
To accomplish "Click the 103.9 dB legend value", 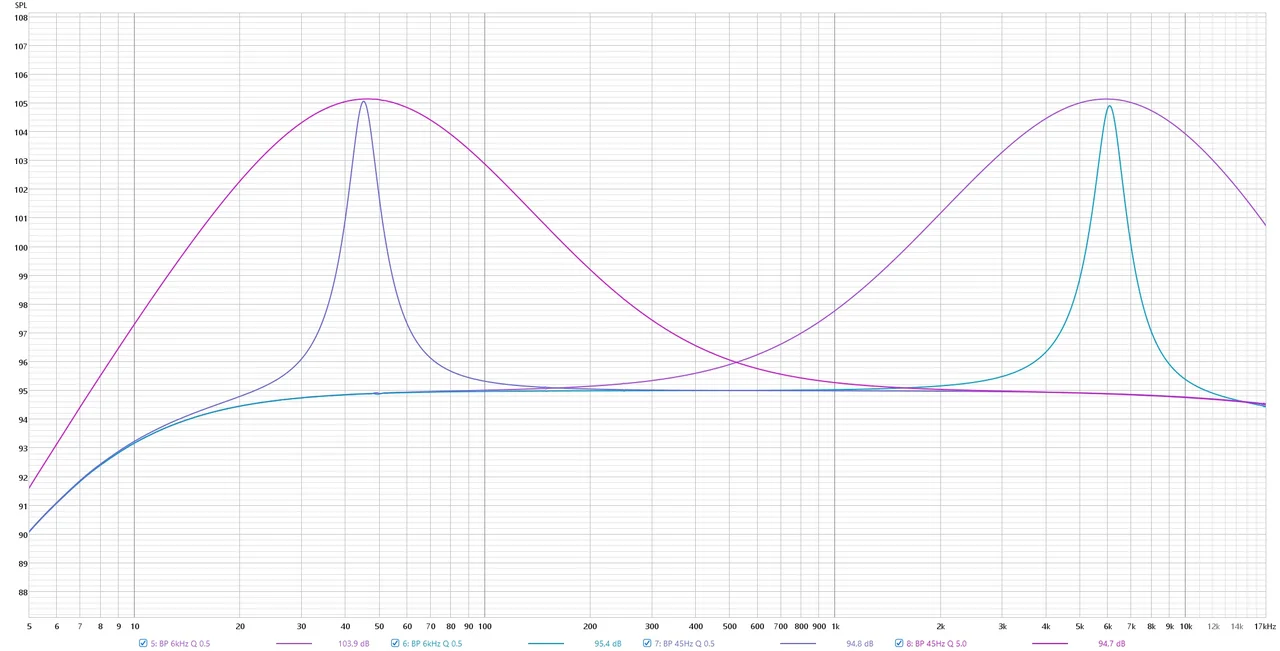I will point(353,644).
